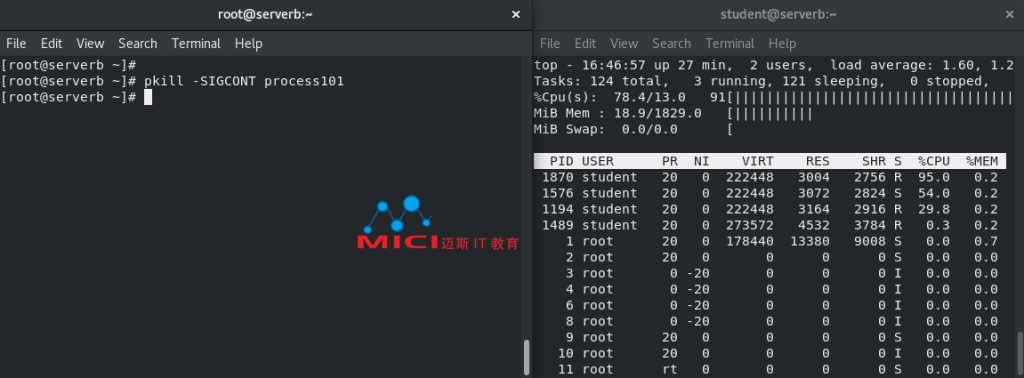
Task: Close the student@serverb terminal window
Action: (x=1010, y=14)
